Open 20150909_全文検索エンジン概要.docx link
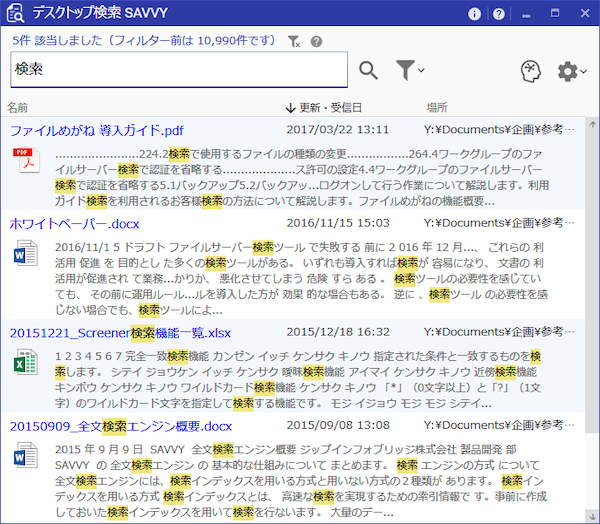The width and height of the screenshot is (600, 524). click(121, 426)
